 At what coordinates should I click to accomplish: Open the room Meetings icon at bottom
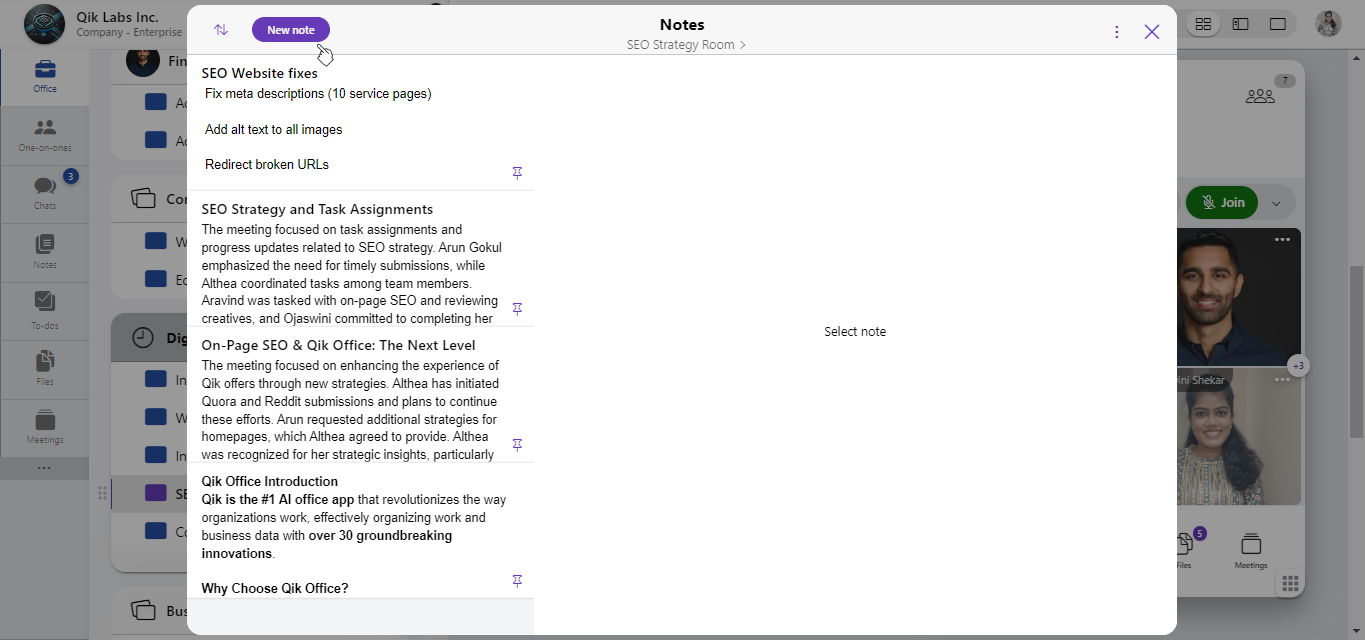click(1250, 552)
